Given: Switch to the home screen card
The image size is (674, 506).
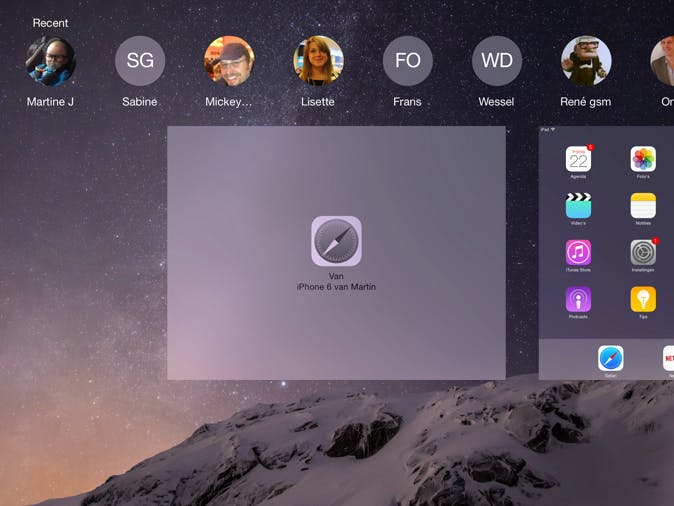Looking at the screenshot, I should pyautogui.click(x=606, y=253).
